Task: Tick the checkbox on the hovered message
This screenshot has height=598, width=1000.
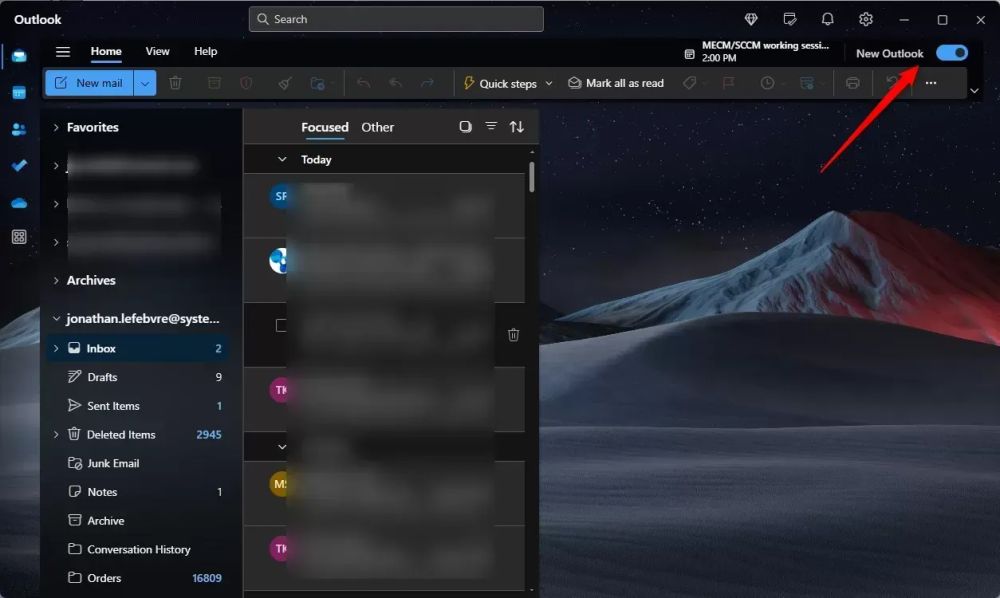Action: [x=281, y=325]
